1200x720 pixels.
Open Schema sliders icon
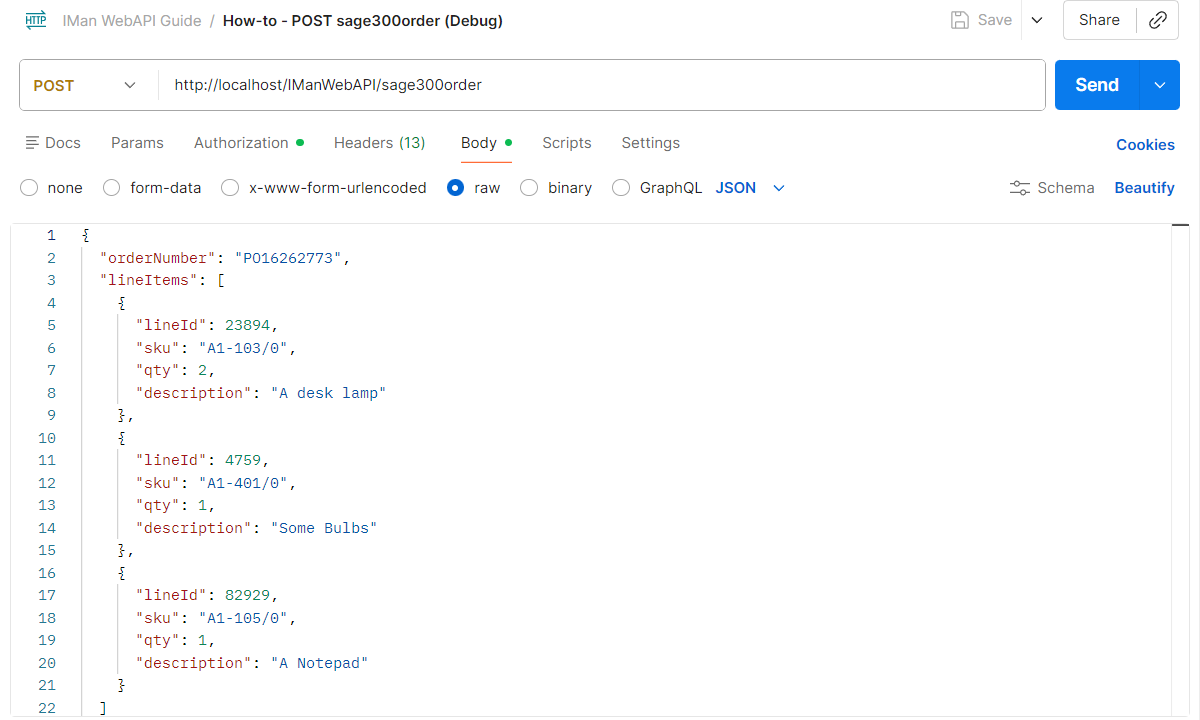[1020, 188]
